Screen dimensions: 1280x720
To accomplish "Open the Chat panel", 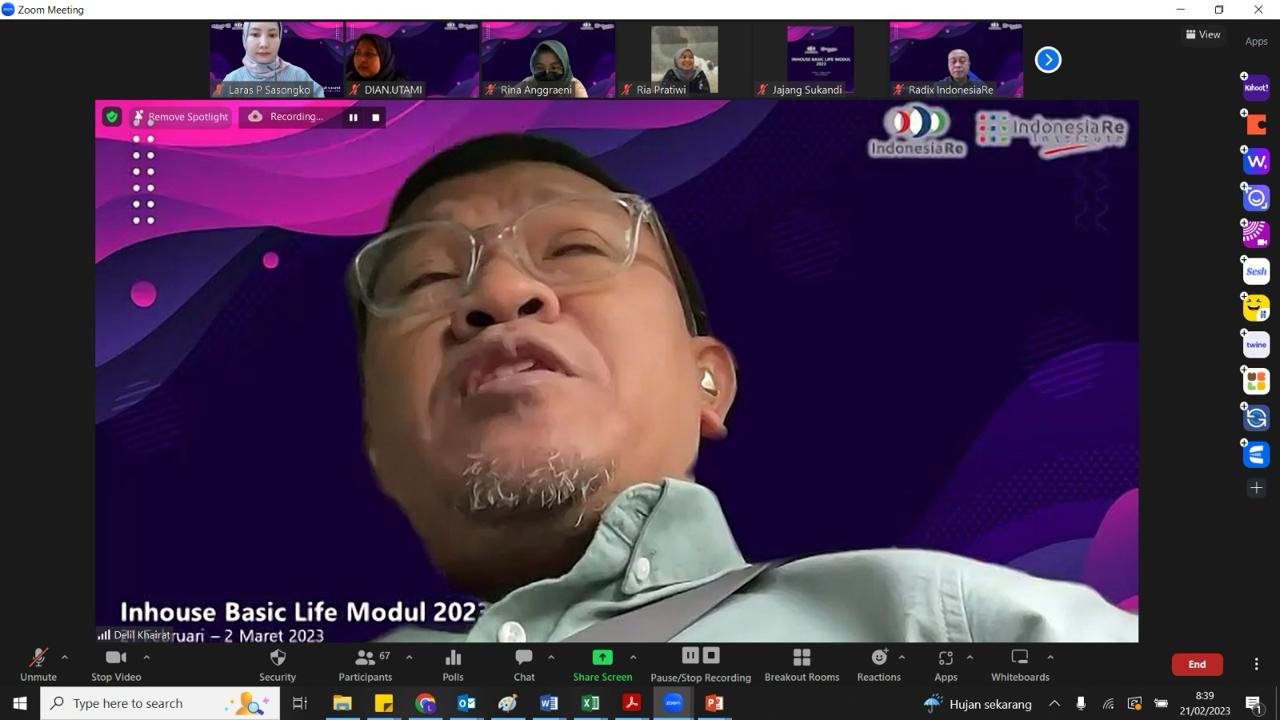I will [524, 665].
